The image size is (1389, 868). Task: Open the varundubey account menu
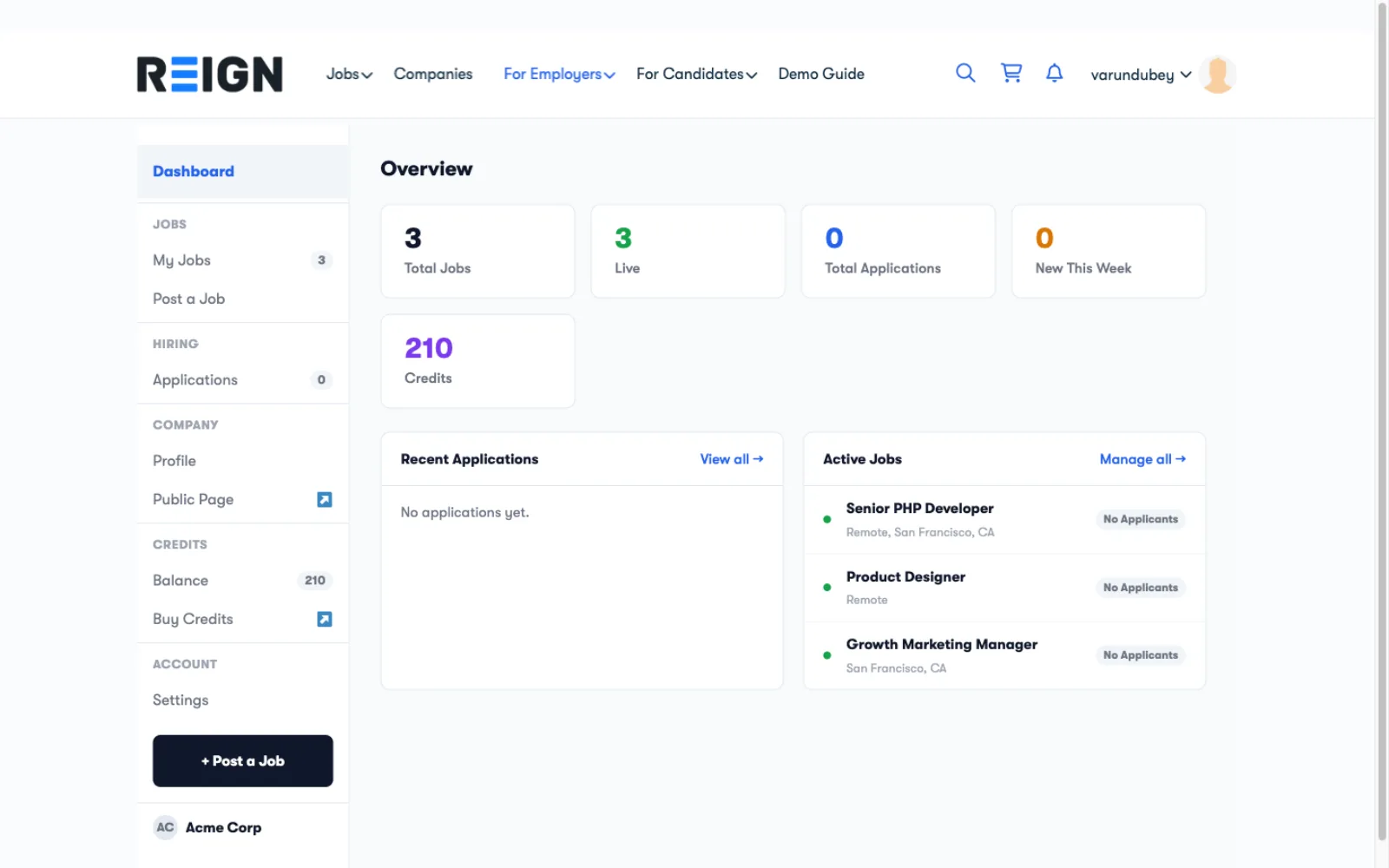pyautogui.click(x=1141, y=75)
